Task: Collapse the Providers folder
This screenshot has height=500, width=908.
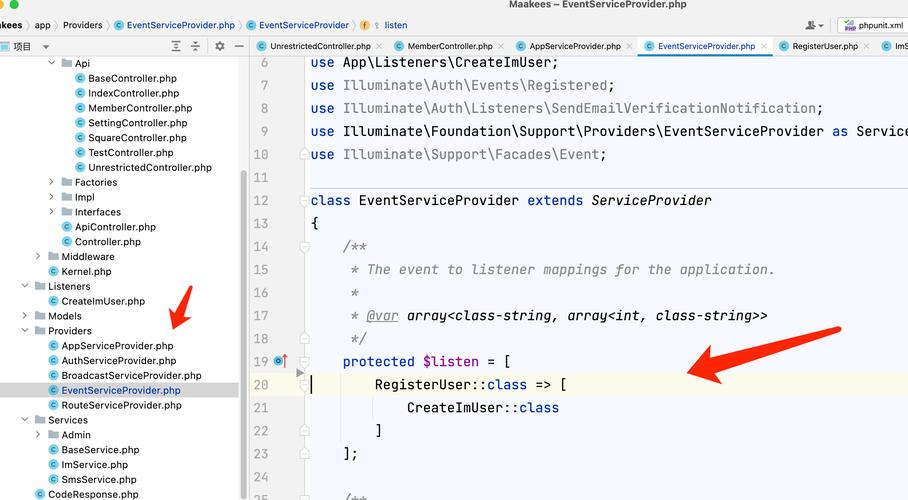Action: (25, 331)
